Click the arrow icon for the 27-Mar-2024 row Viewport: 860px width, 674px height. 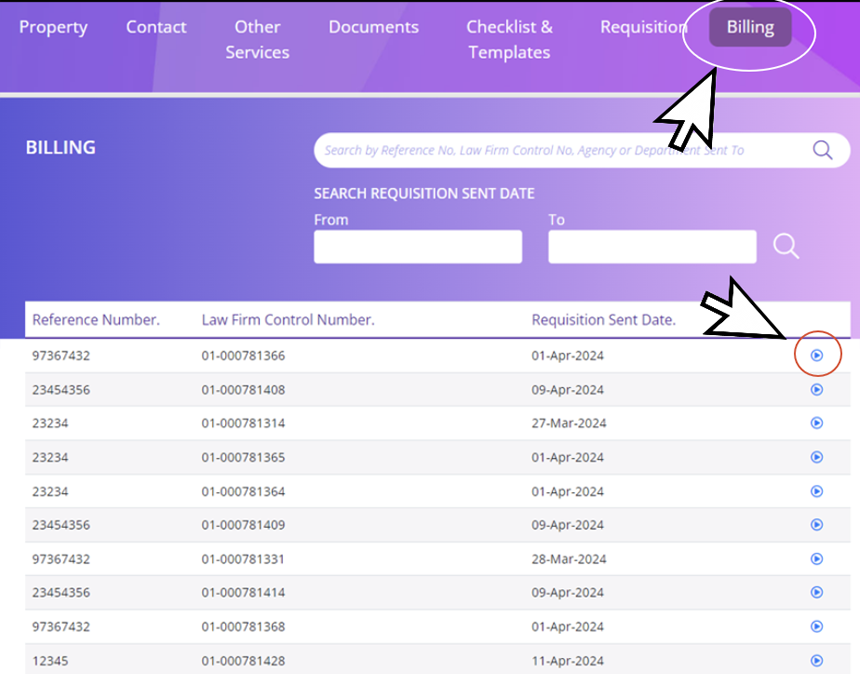pos(816,423)
